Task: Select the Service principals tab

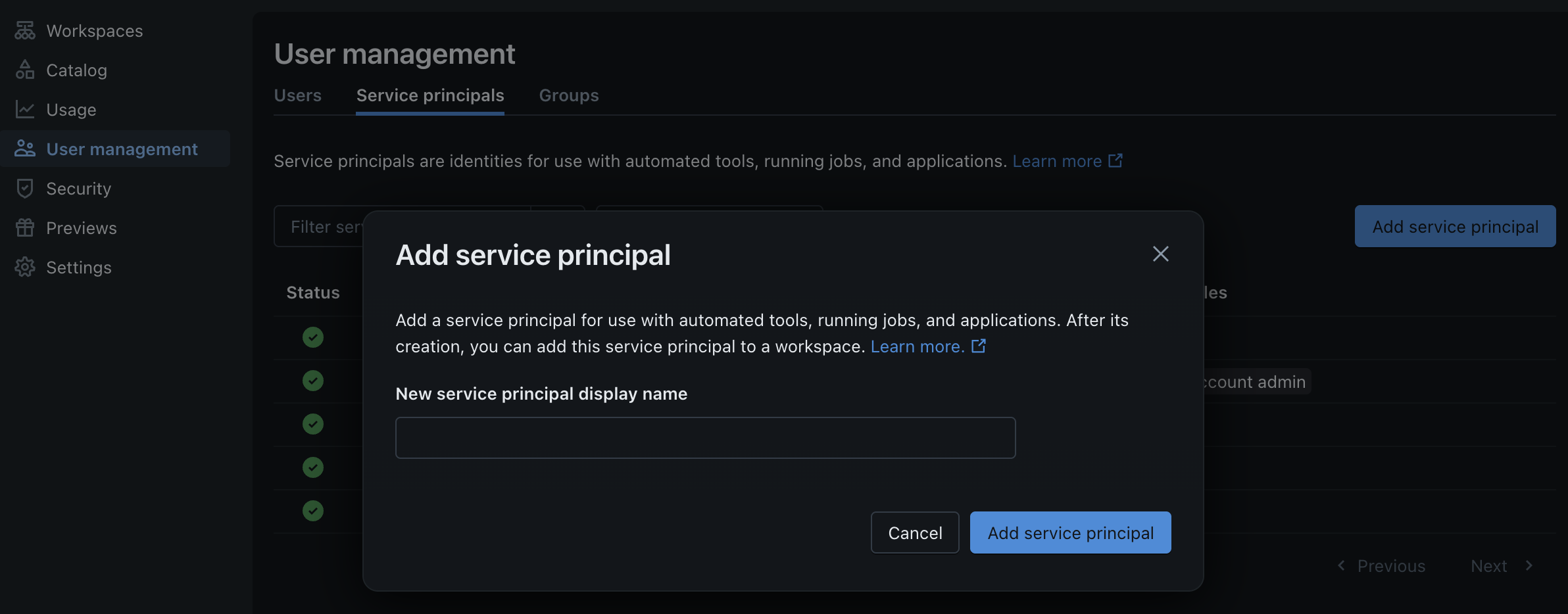Action: 429,95
